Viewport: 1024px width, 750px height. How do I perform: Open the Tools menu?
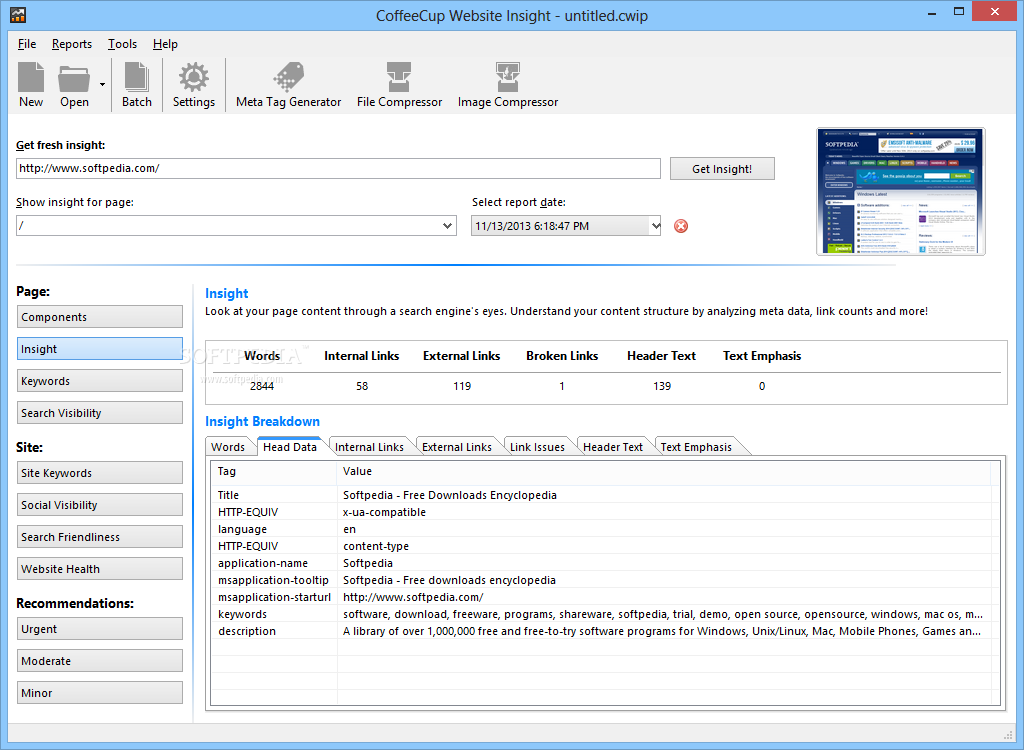pos(122,44)
